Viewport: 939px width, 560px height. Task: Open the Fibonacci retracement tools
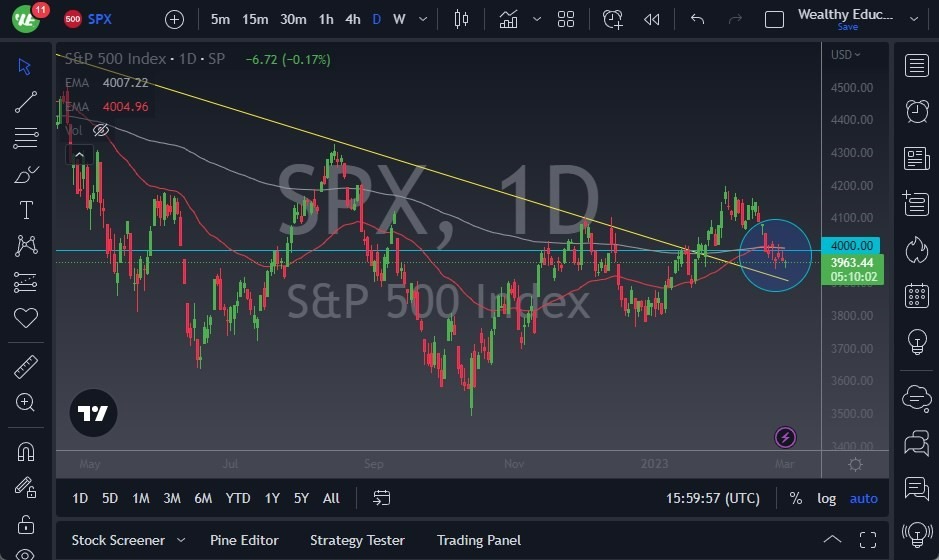[26, 138]
